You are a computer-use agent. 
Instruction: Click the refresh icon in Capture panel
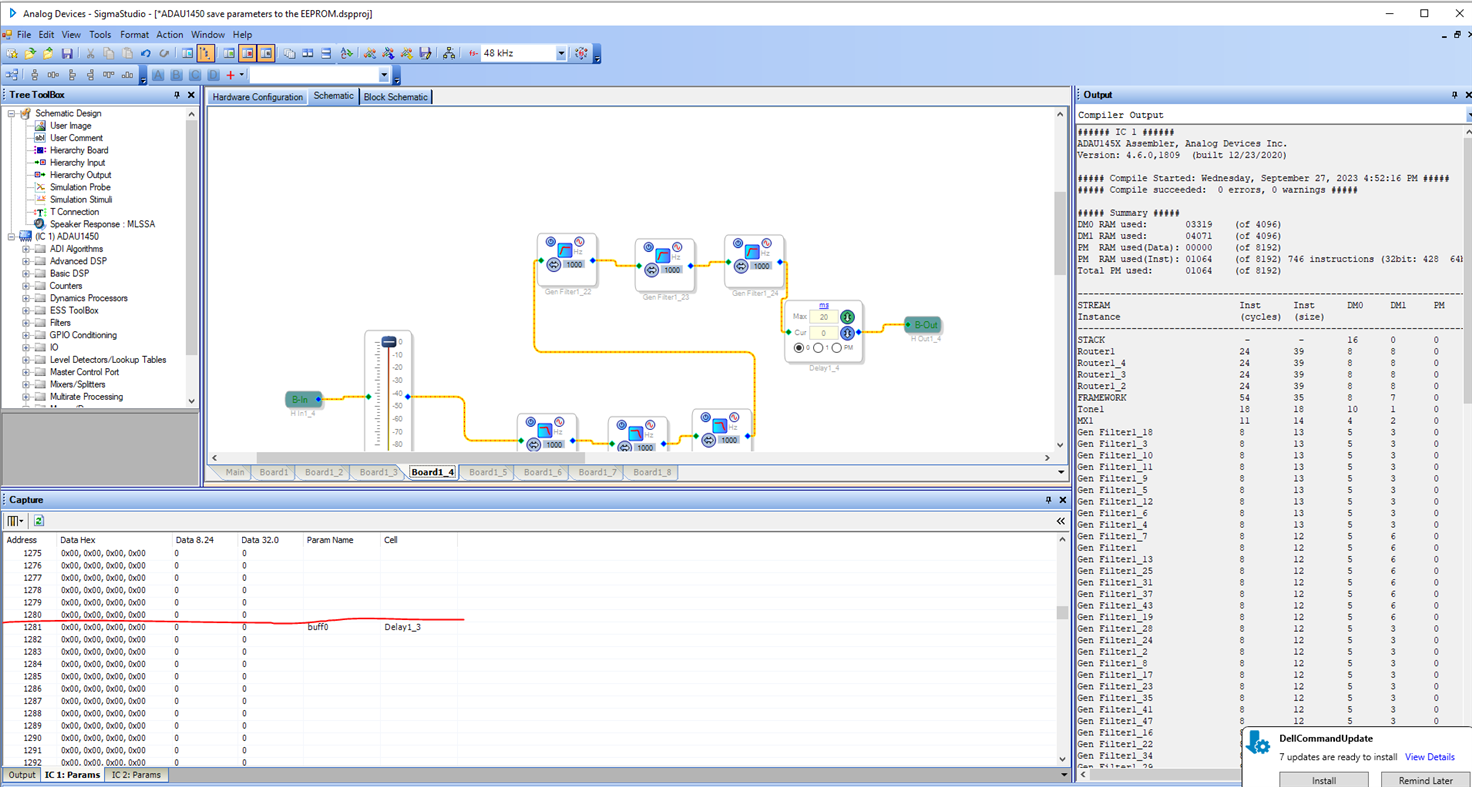pos(38,520)
